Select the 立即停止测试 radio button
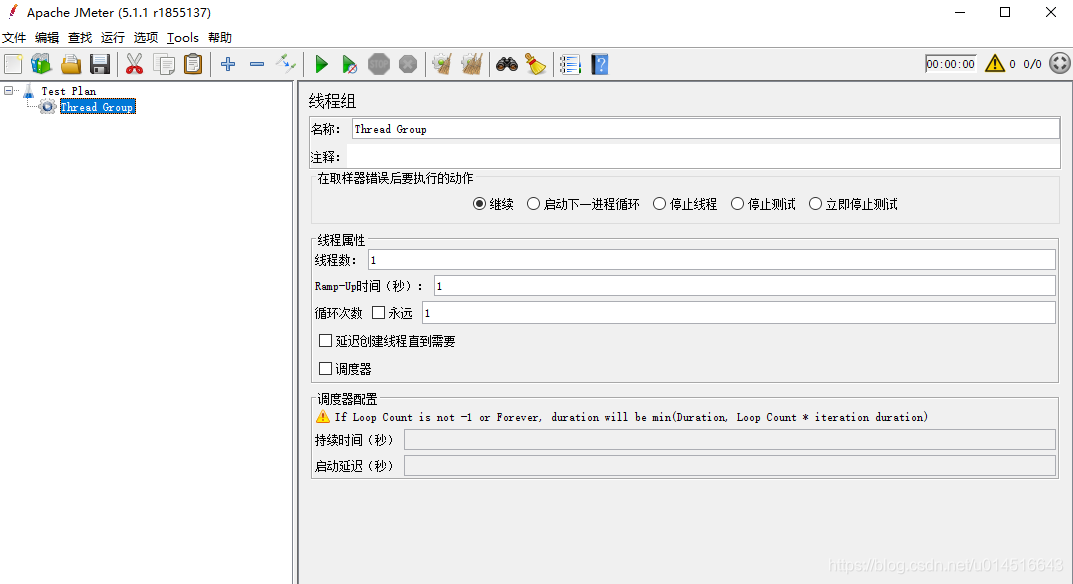 pyautogui.click(x=815, y=204)
